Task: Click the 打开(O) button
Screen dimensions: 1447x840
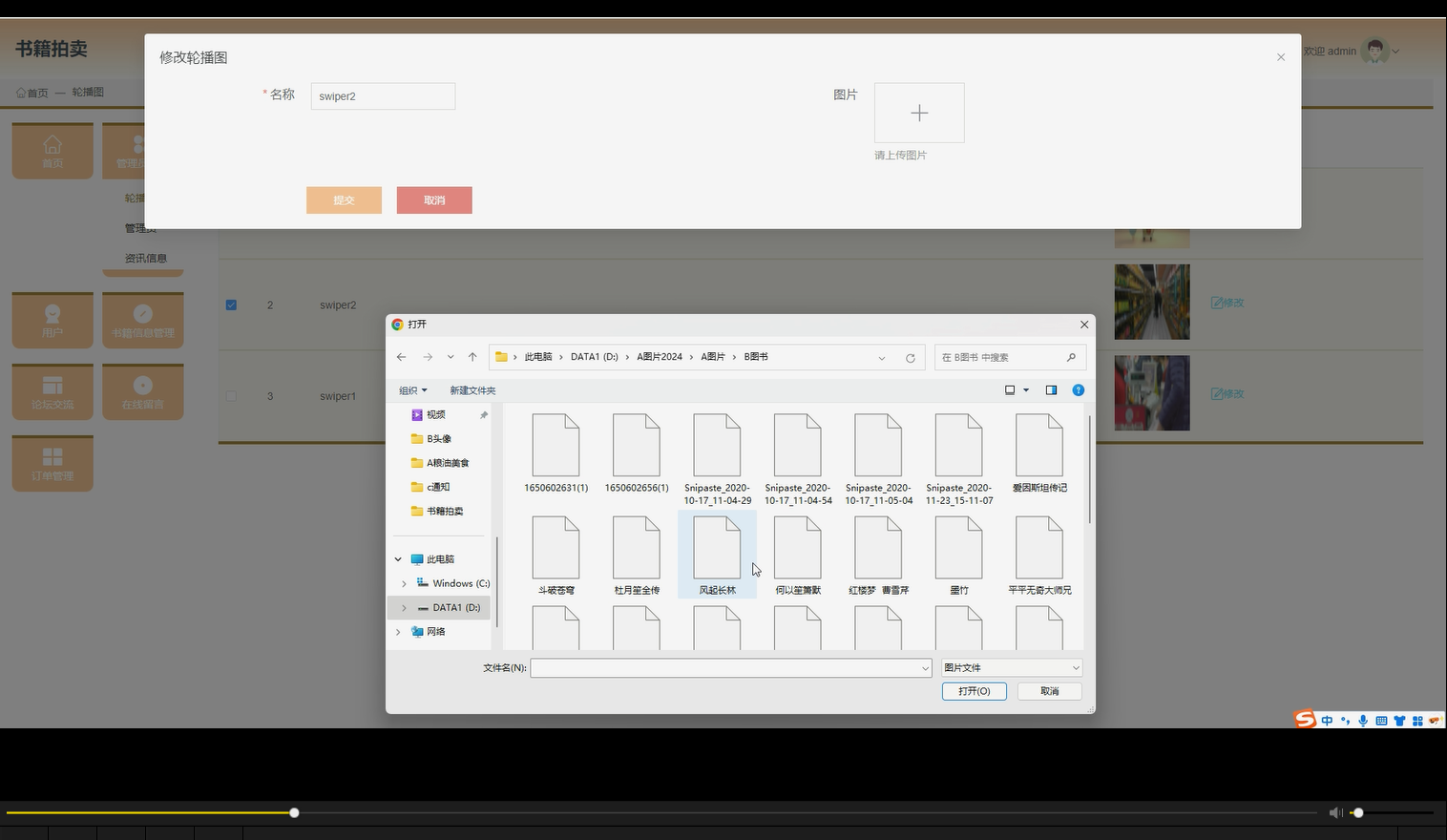Action: 975,691
